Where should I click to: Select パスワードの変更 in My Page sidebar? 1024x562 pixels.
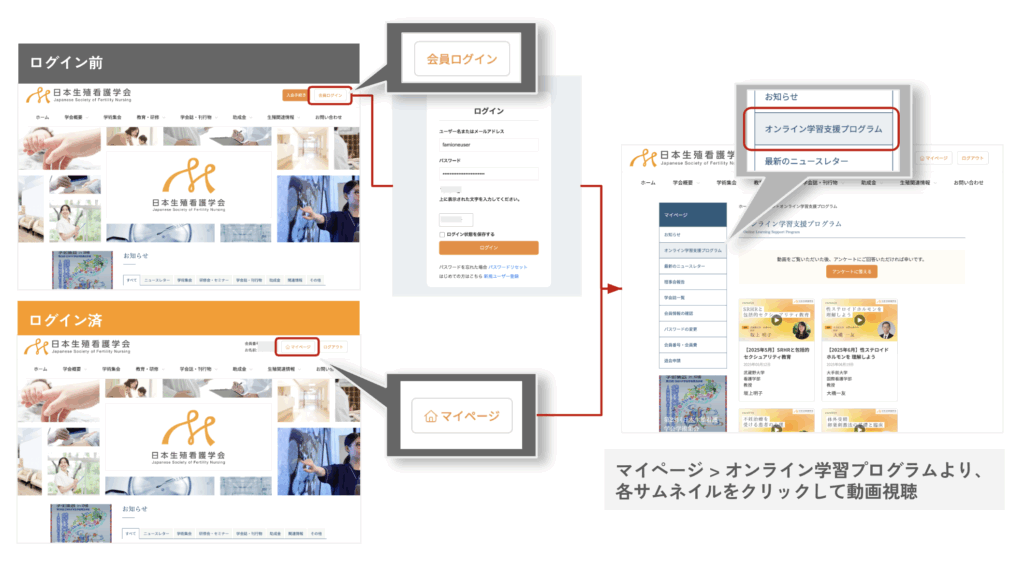click(x=681, y=329)
